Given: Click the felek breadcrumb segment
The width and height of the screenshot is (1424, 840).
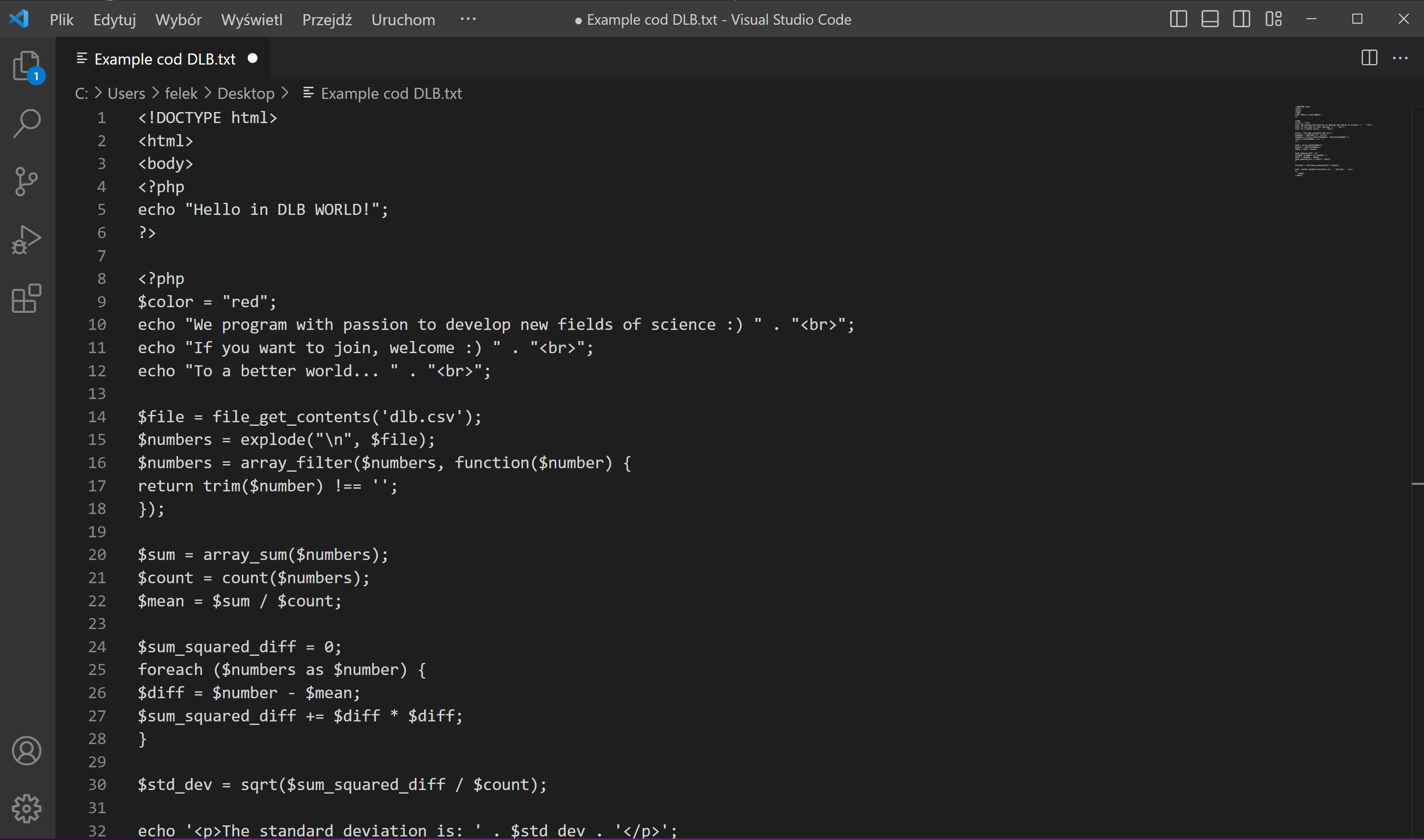Looking at the screenshot, I should (181, 93).
